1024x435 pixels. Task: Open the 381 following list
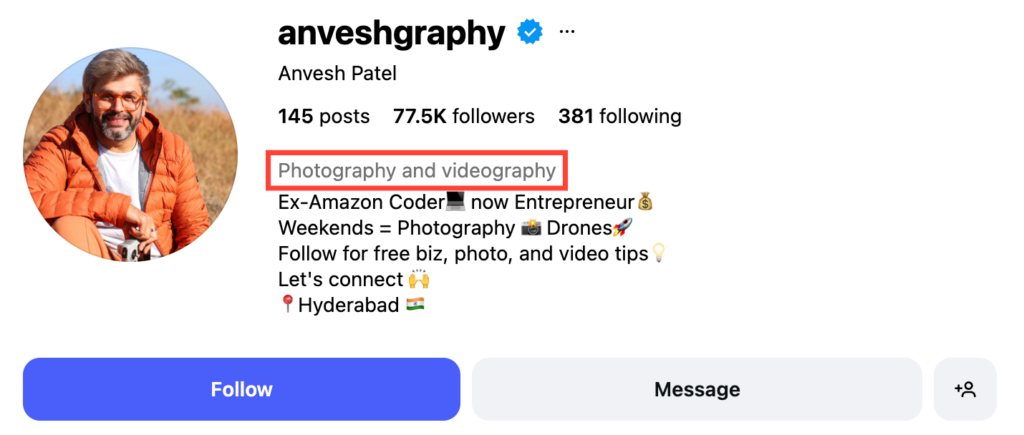tap(619, 116)
